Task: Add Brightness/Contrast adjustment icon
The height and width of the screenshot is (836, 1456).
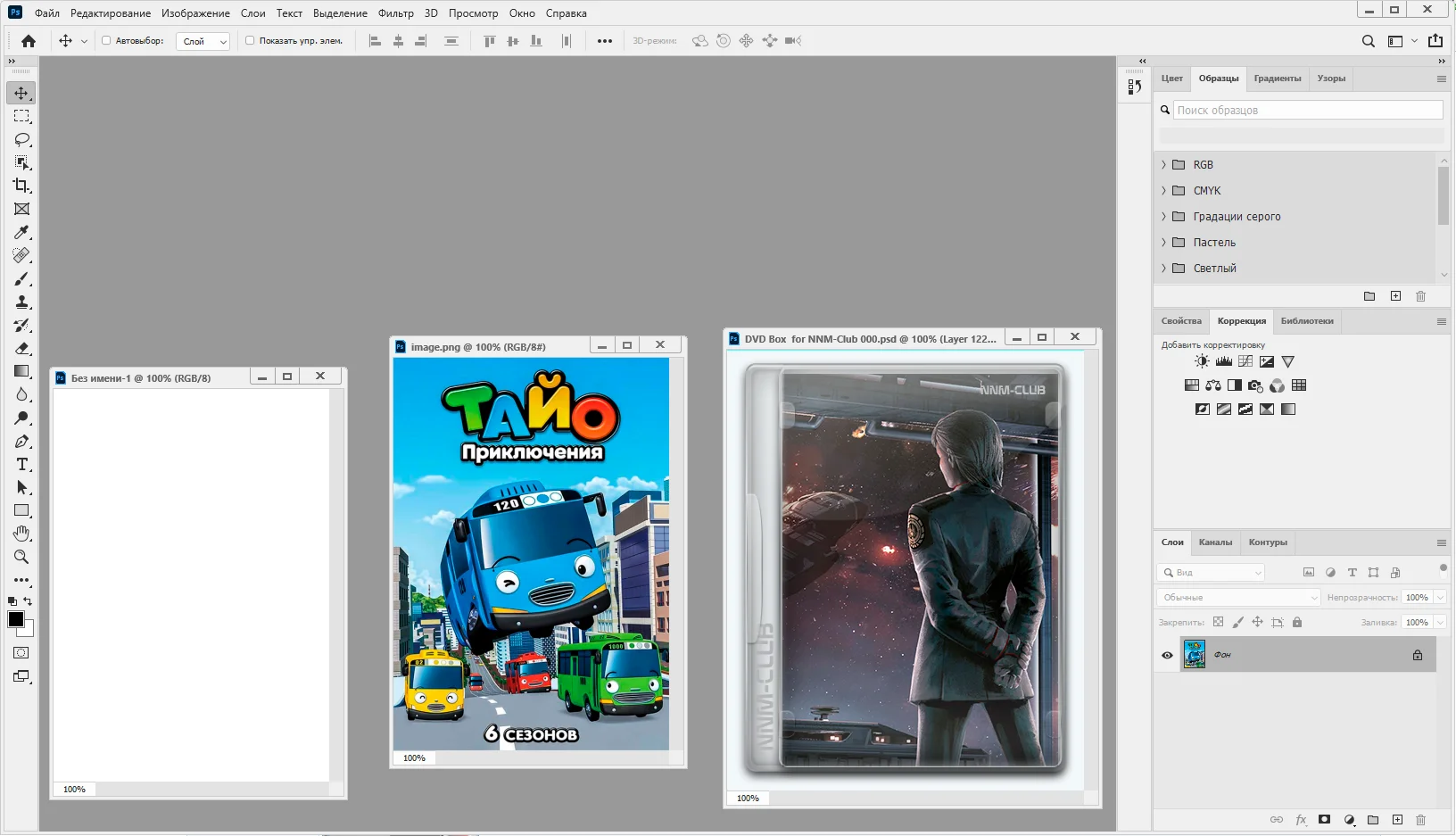Action: point(1203,361)
